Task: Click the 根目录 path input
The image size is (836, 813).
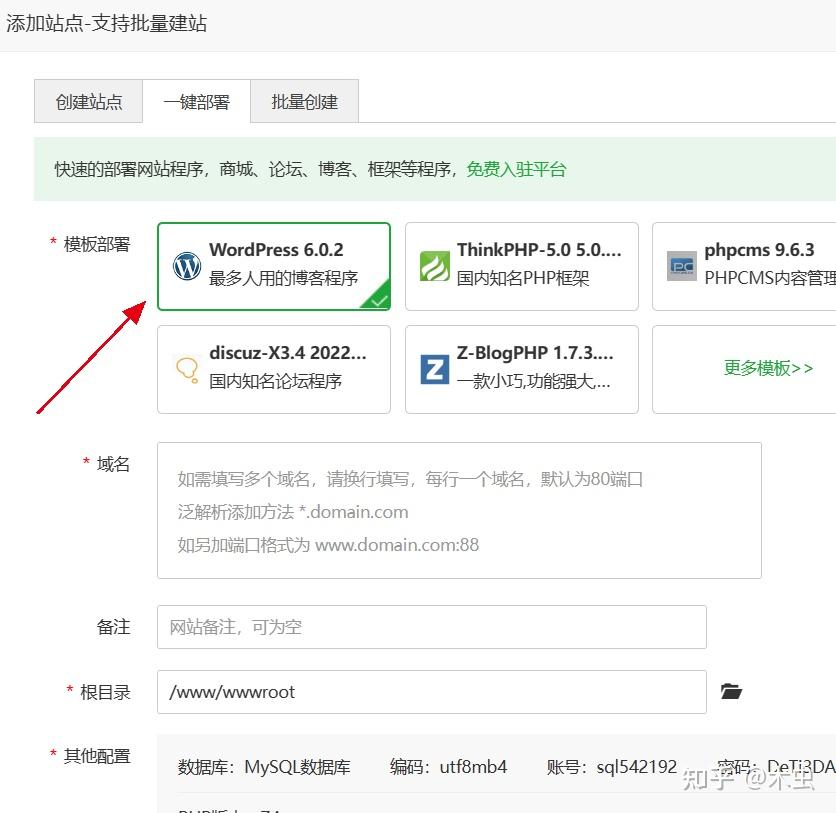Action: click(432, 692)
